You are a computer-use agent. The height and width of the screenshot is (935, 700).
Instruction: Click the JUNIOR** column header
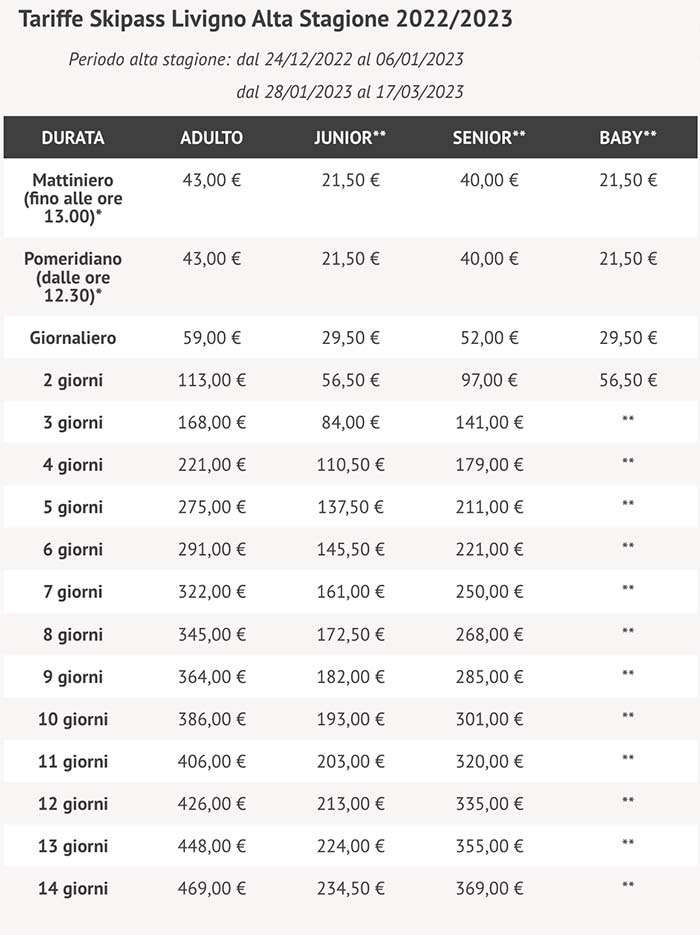click(350, 138)
